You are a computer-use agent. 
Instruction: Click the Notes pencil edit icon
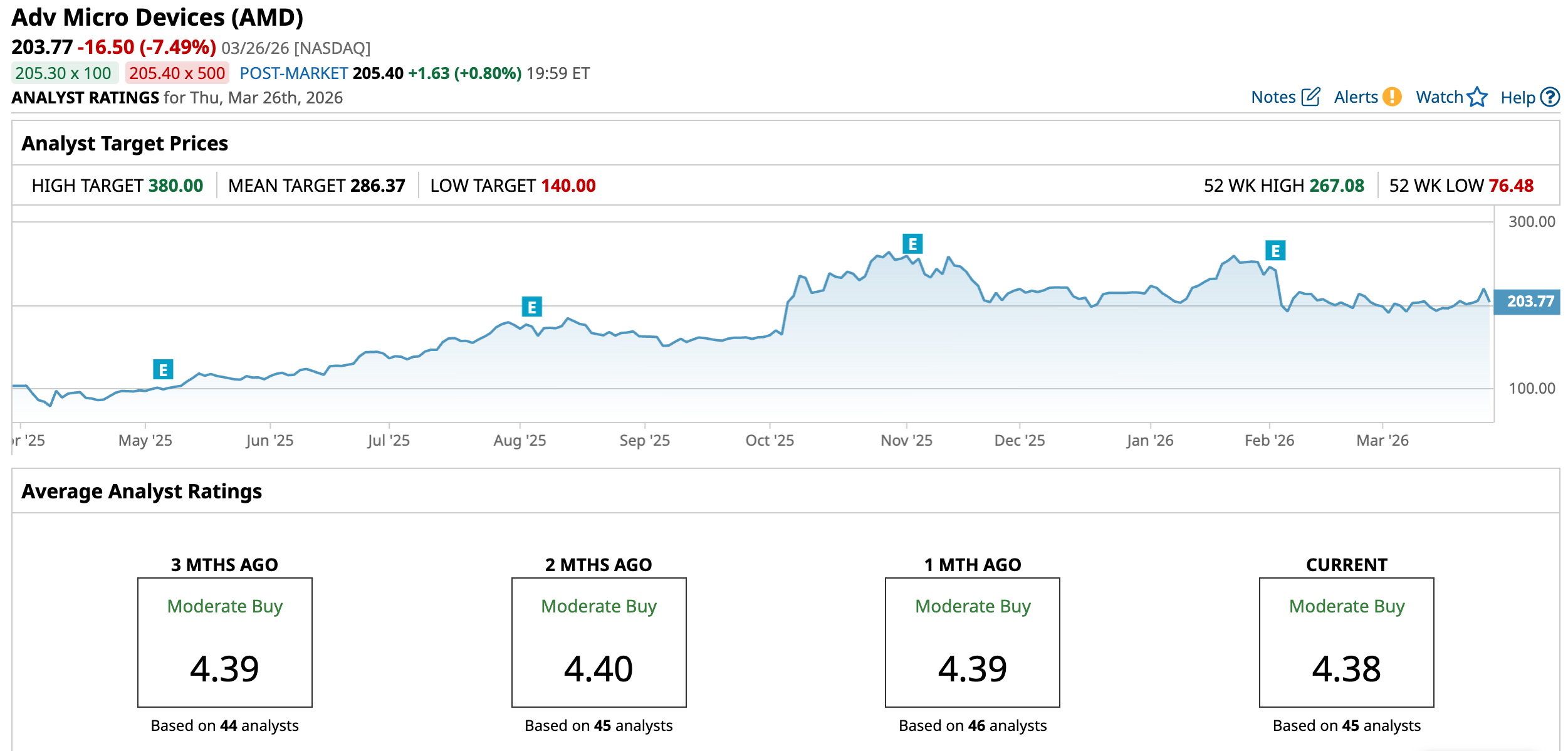pyautogui.click(x=1310, y=97)
